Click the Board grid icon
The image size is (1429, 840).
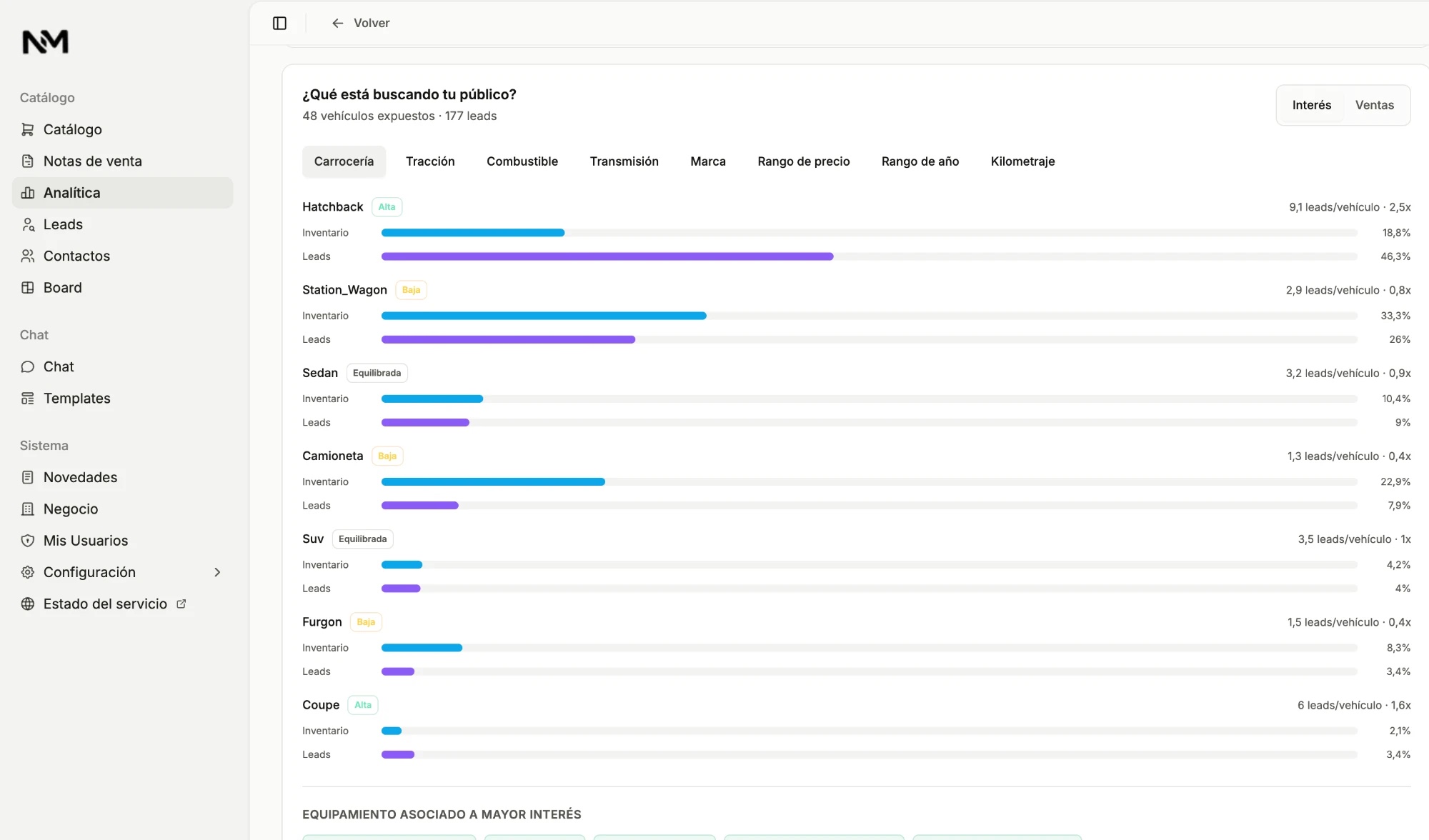28,287
